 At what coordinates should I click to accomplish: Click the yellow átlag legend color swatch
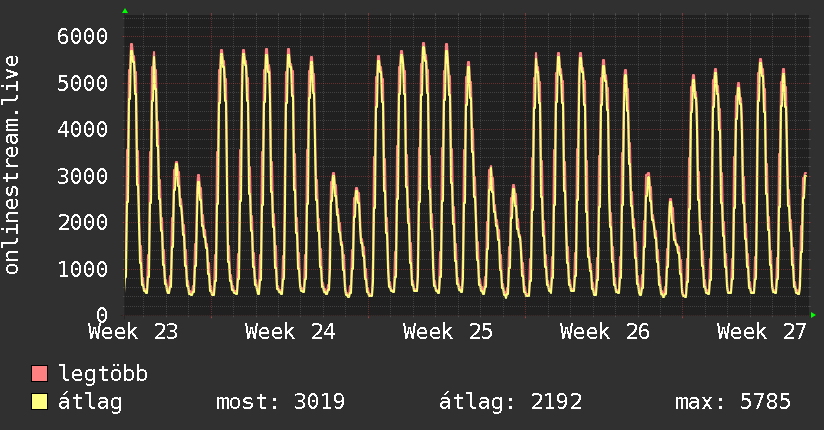[39, 401]
